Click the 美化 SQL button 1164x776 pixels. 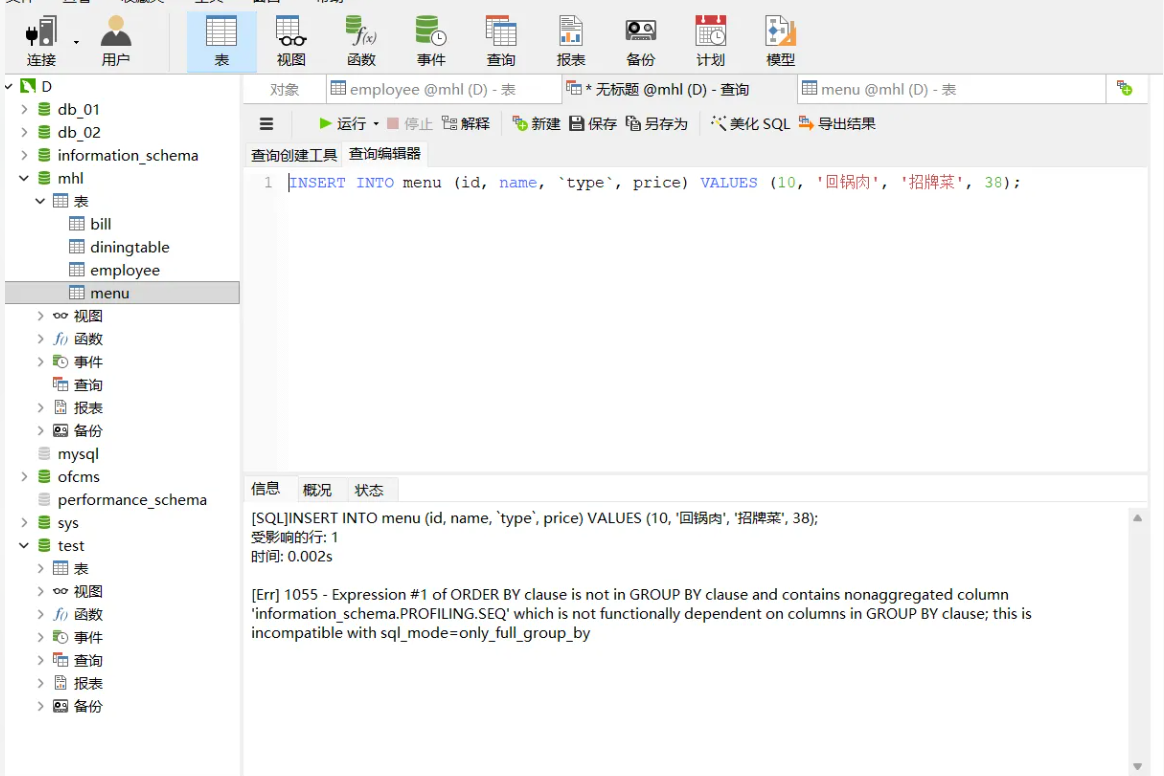pyautogui.click(x=750, y=124)
